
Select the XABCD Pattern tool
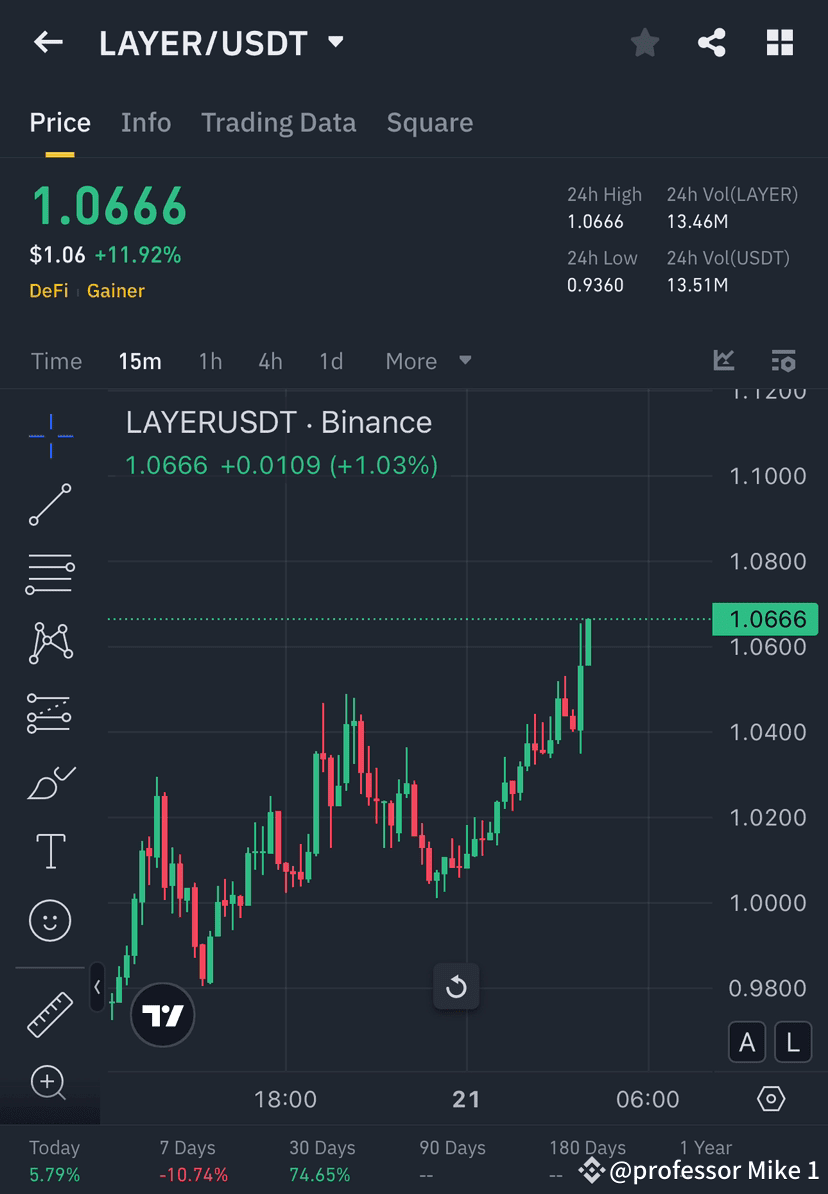click(50, 643)
